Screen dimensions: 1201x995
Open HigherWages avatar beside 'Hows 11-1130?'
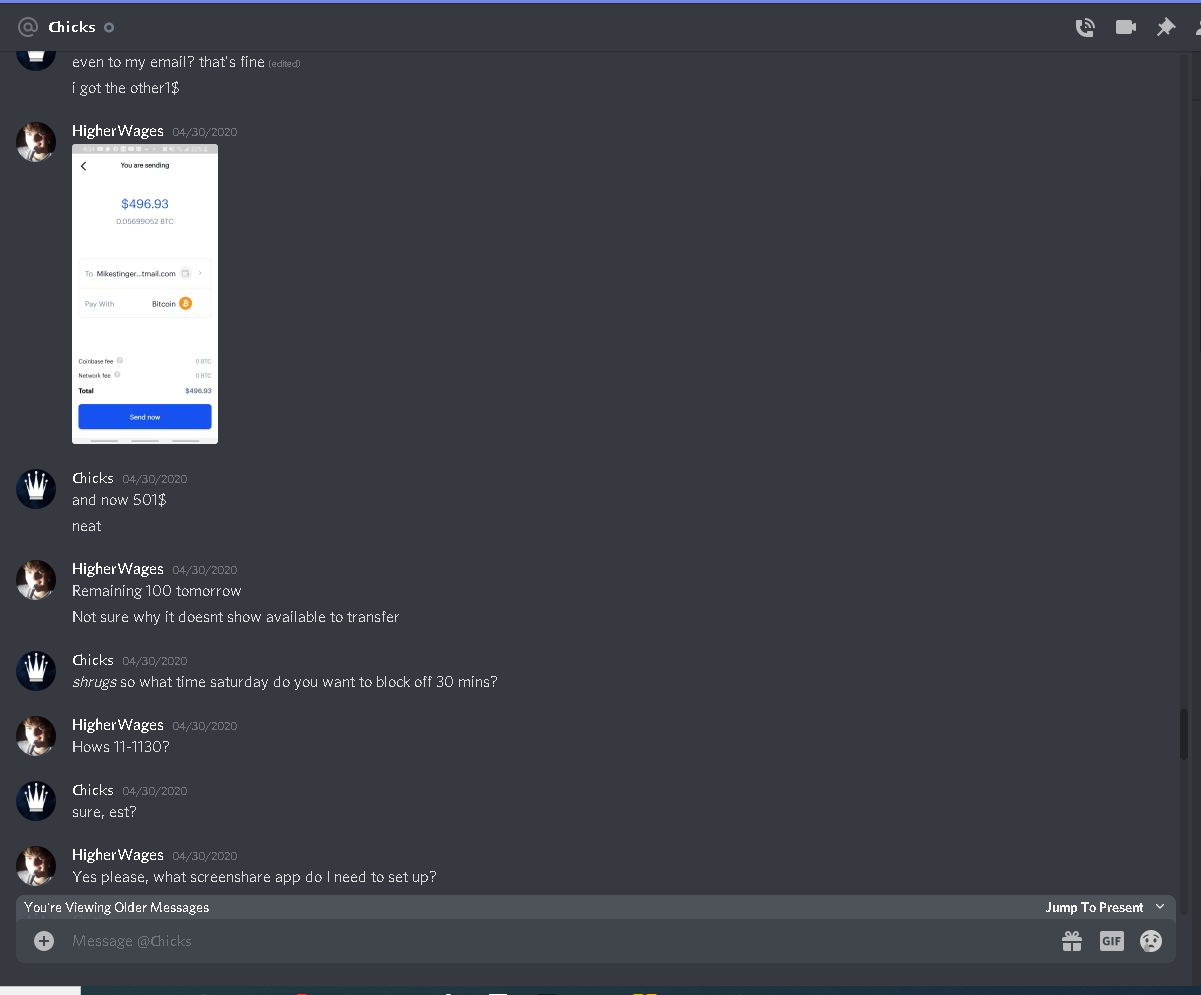click(x=36, y=735)
